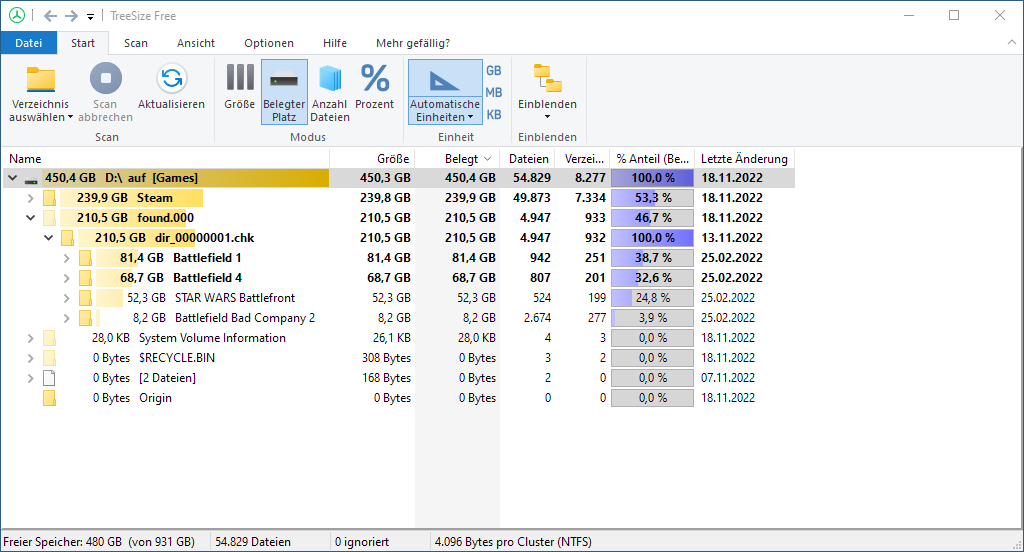The image size is (1024, 552).
Task: Switch to the Start ribbon tab
Action: (x=83, y=43)
